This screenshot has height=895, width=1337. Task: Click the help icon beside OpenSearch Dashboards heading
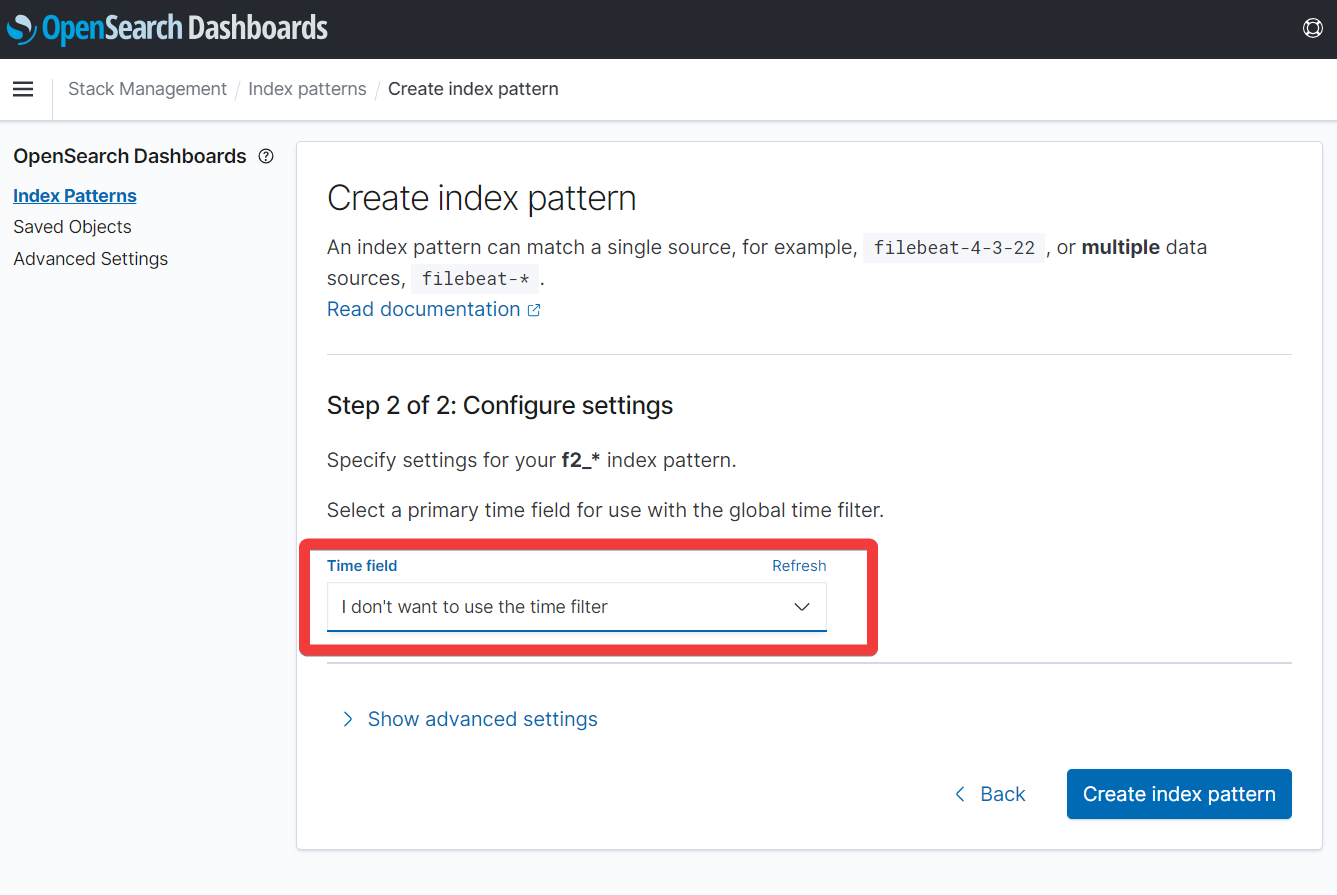[265, 156]
